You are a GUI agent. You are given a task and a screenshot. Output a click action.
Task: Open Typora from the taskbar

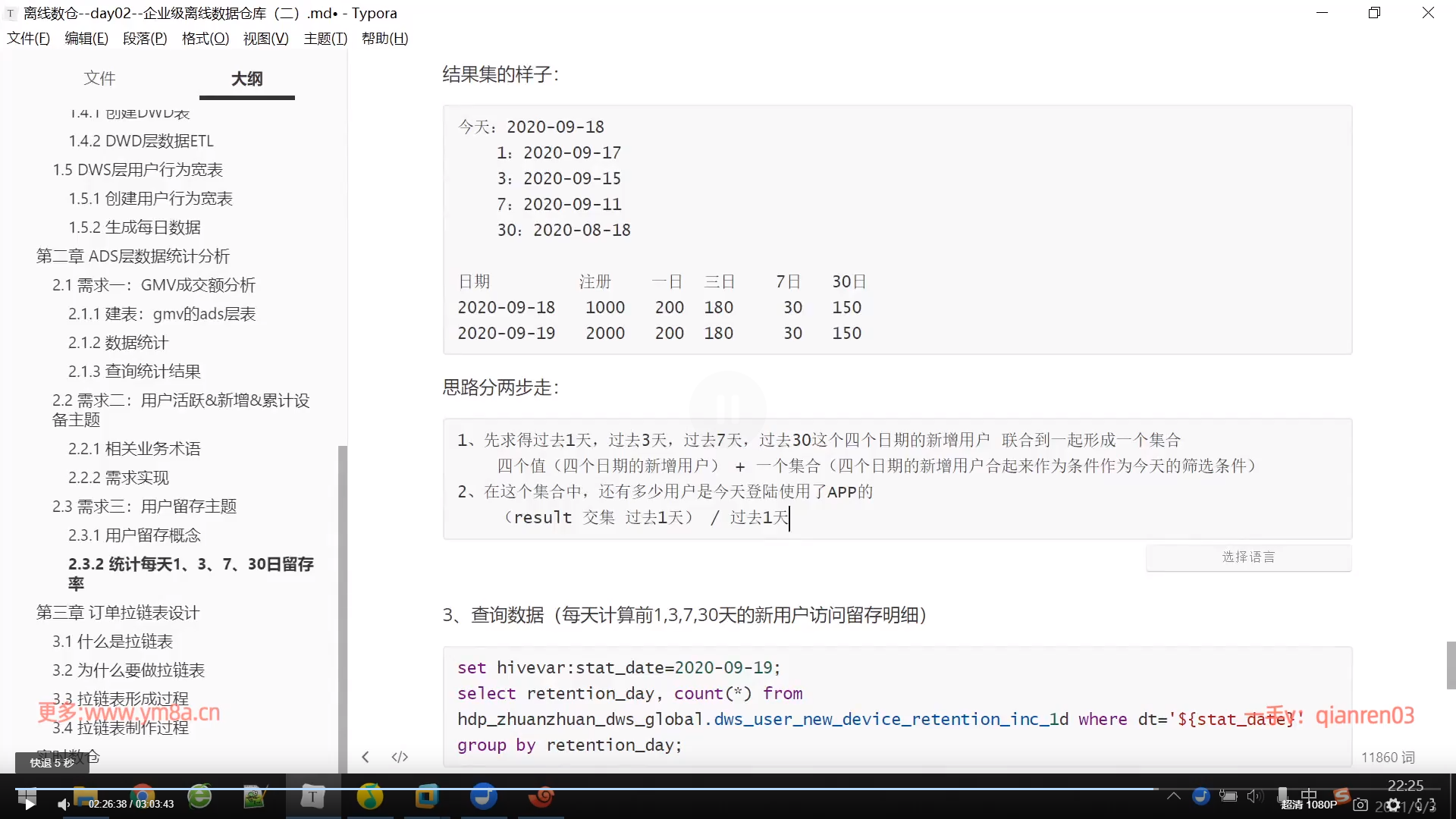coord(312,796)
